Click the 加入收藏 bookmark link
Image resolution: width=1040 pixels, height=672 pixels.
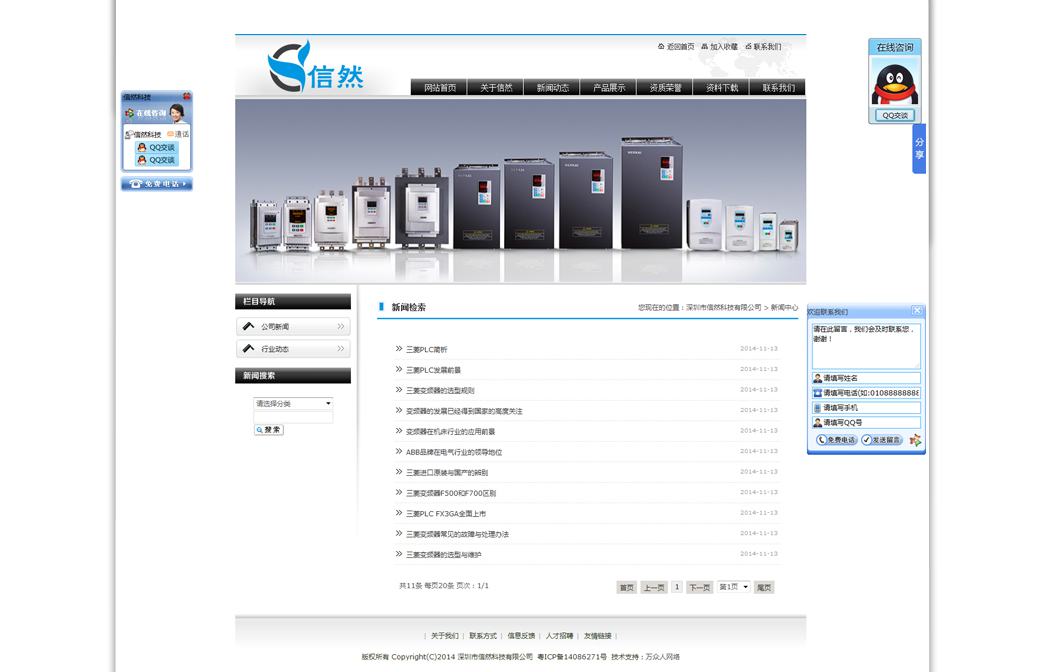pyautogui.click(x=719, y=47)
